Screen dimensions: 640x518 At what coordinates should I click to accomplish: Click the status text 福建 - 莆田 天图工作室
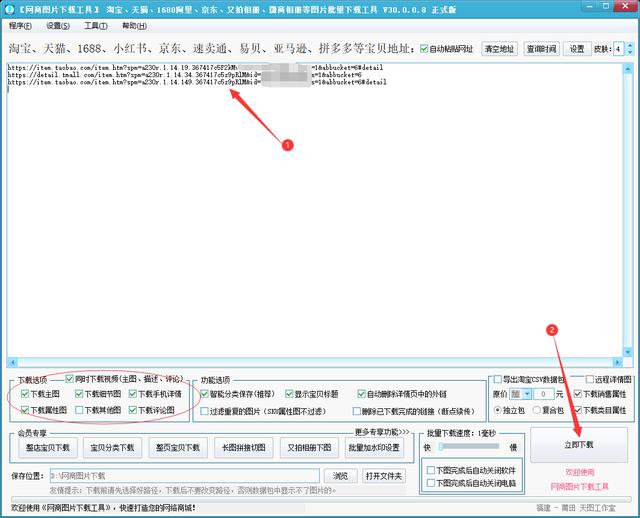pos(576,508)
